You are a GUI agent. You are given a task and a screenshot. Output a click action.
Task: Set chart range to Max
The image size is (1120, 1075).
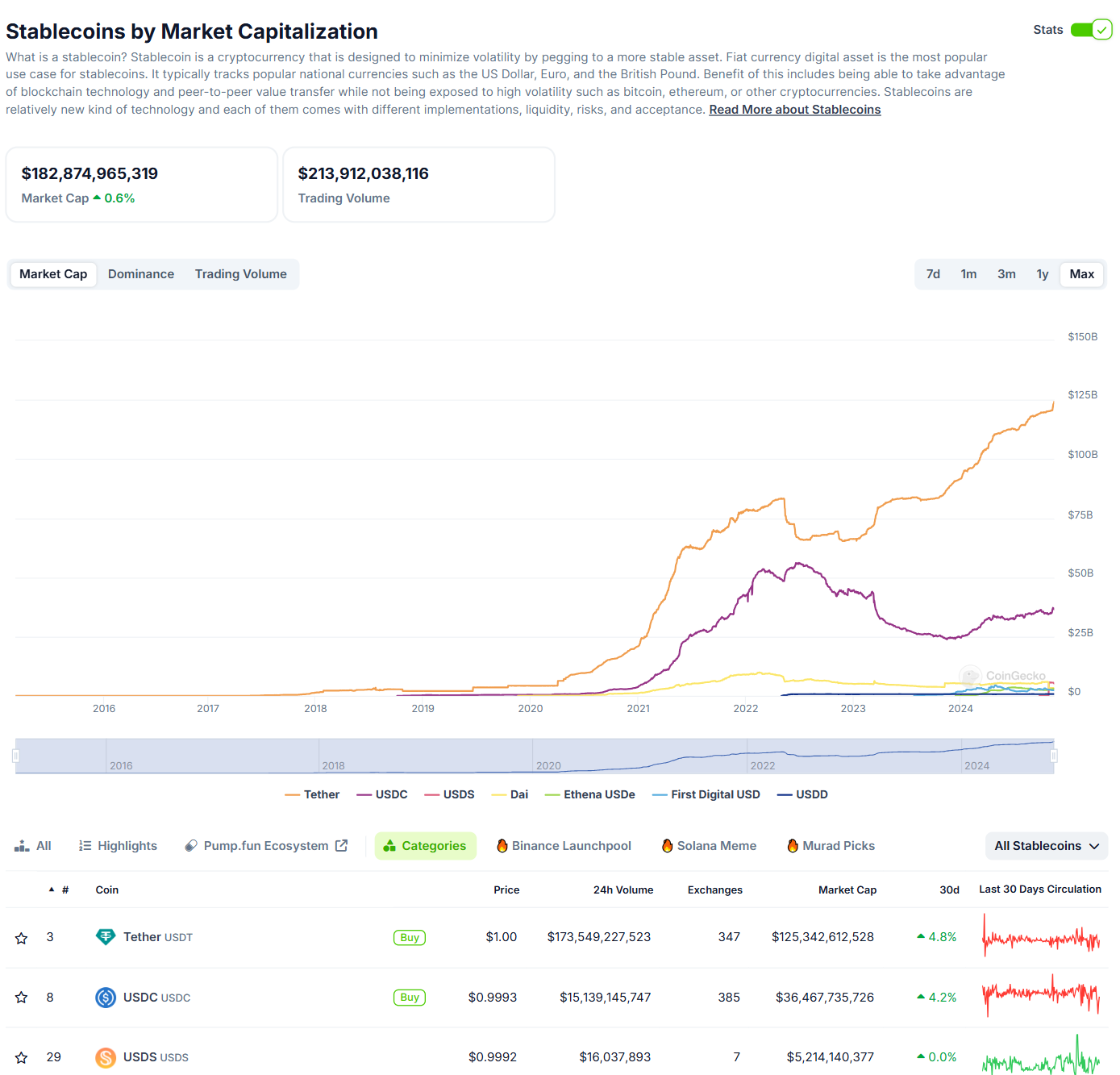[x=1081, y=274]
